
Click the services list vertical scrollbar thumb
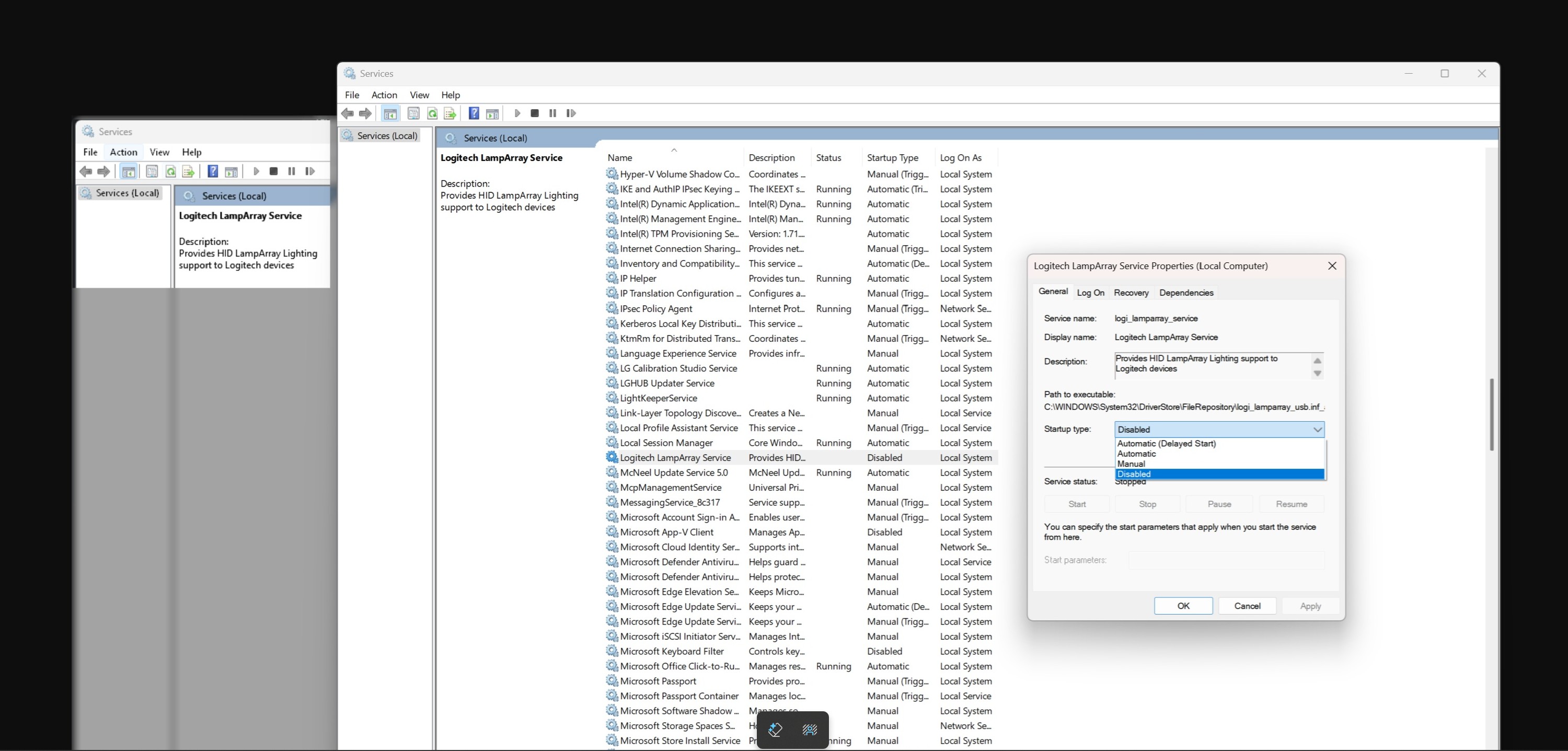click(x=1491, y=414)
